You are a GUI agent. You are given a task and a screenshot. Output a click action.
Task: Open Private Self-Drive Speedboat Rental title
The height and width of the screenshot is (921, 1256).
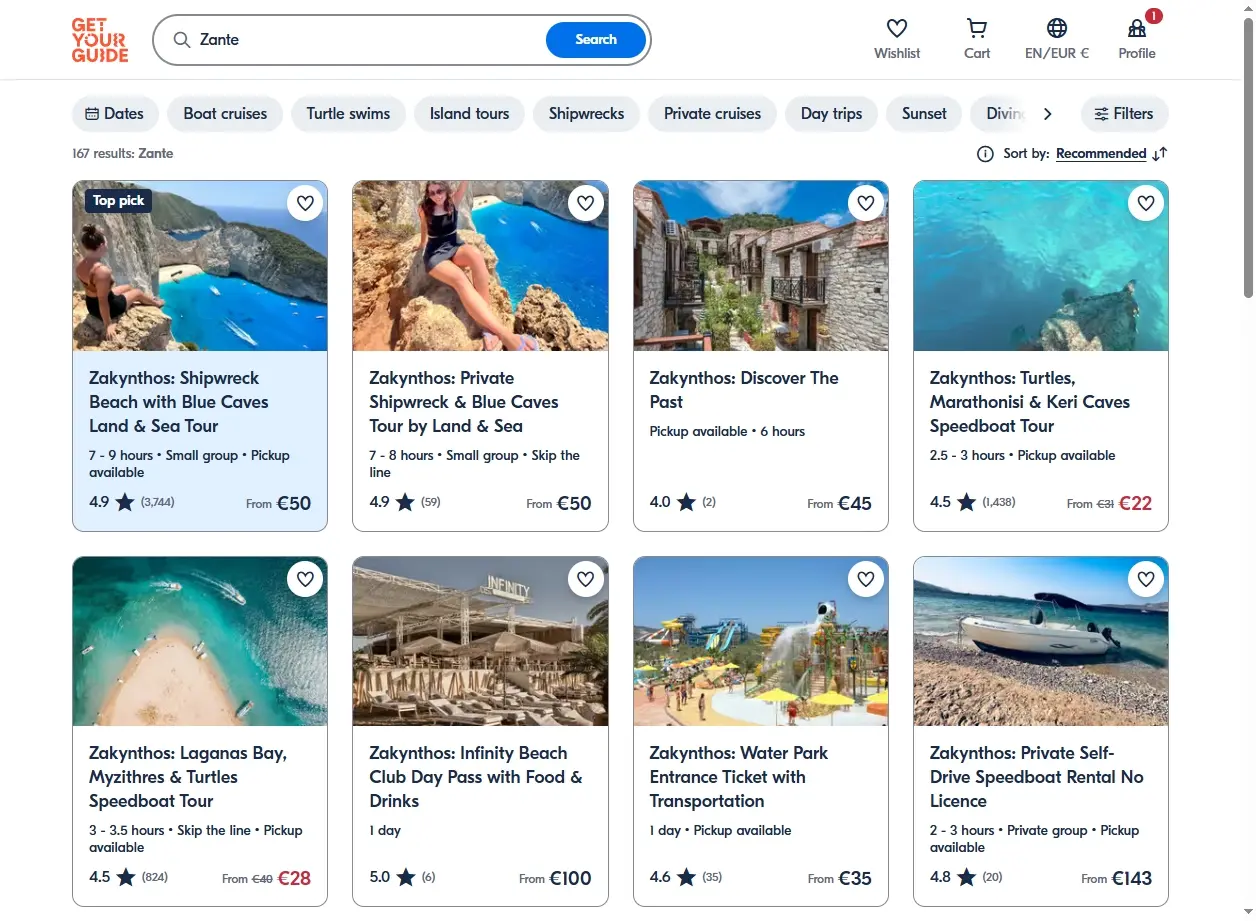pyautogui.click(x=1037, y=777)
